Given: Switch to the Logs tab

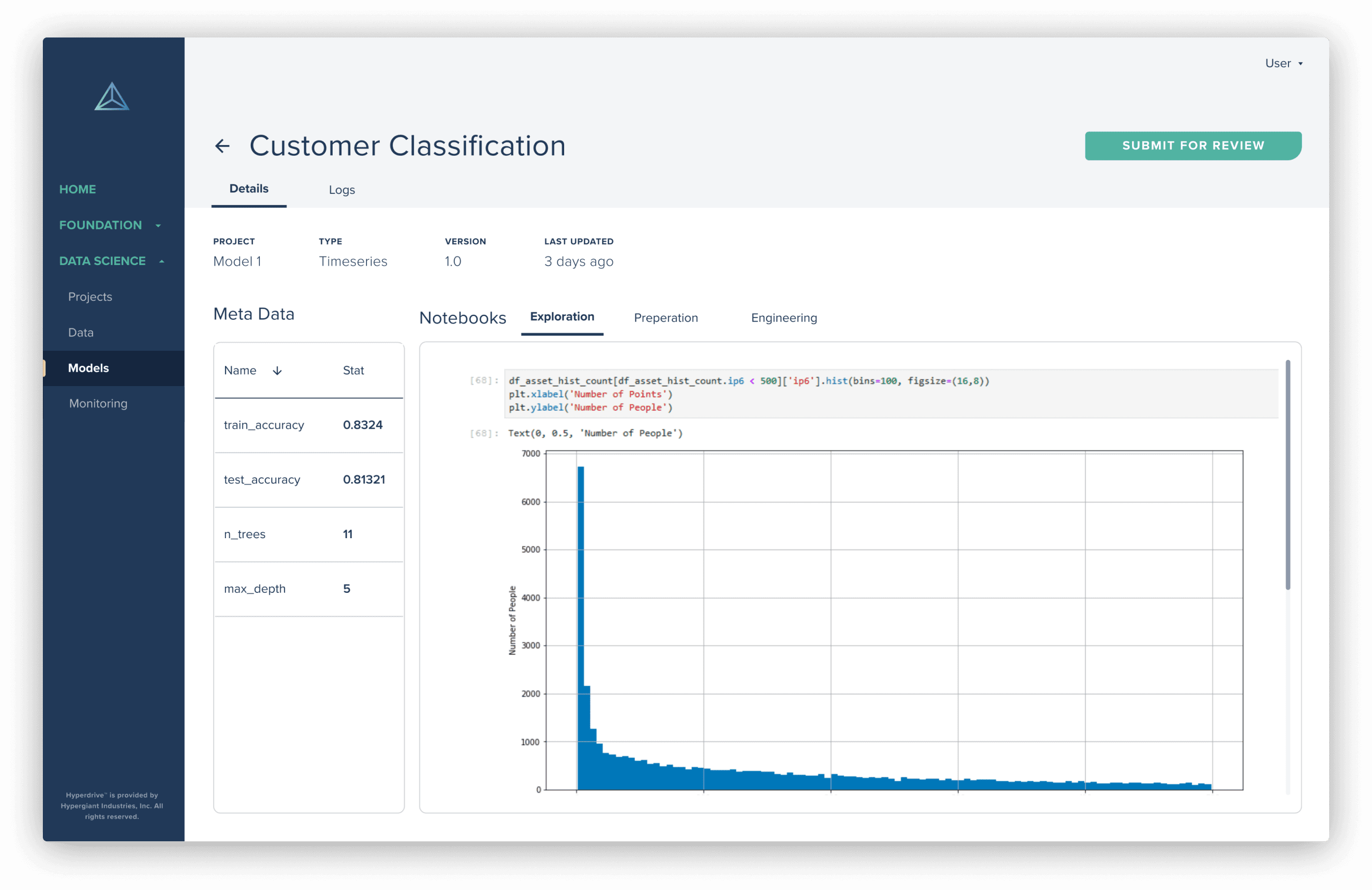Looking at the screenshot, I should coord(341,190).
